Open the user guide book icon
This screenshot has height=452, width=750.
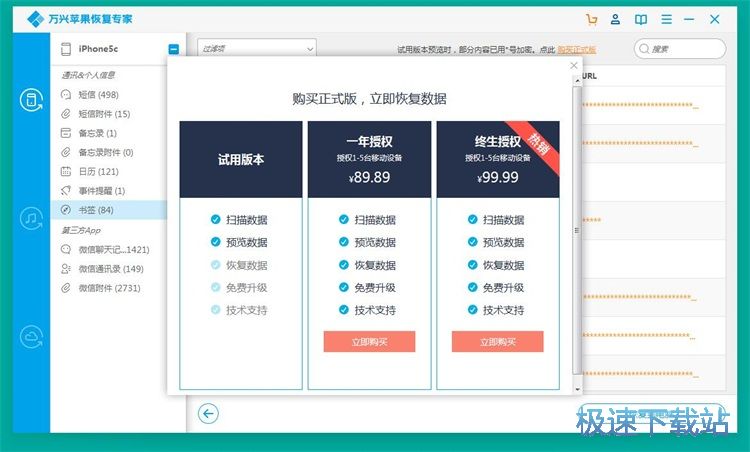click(640, 19)
